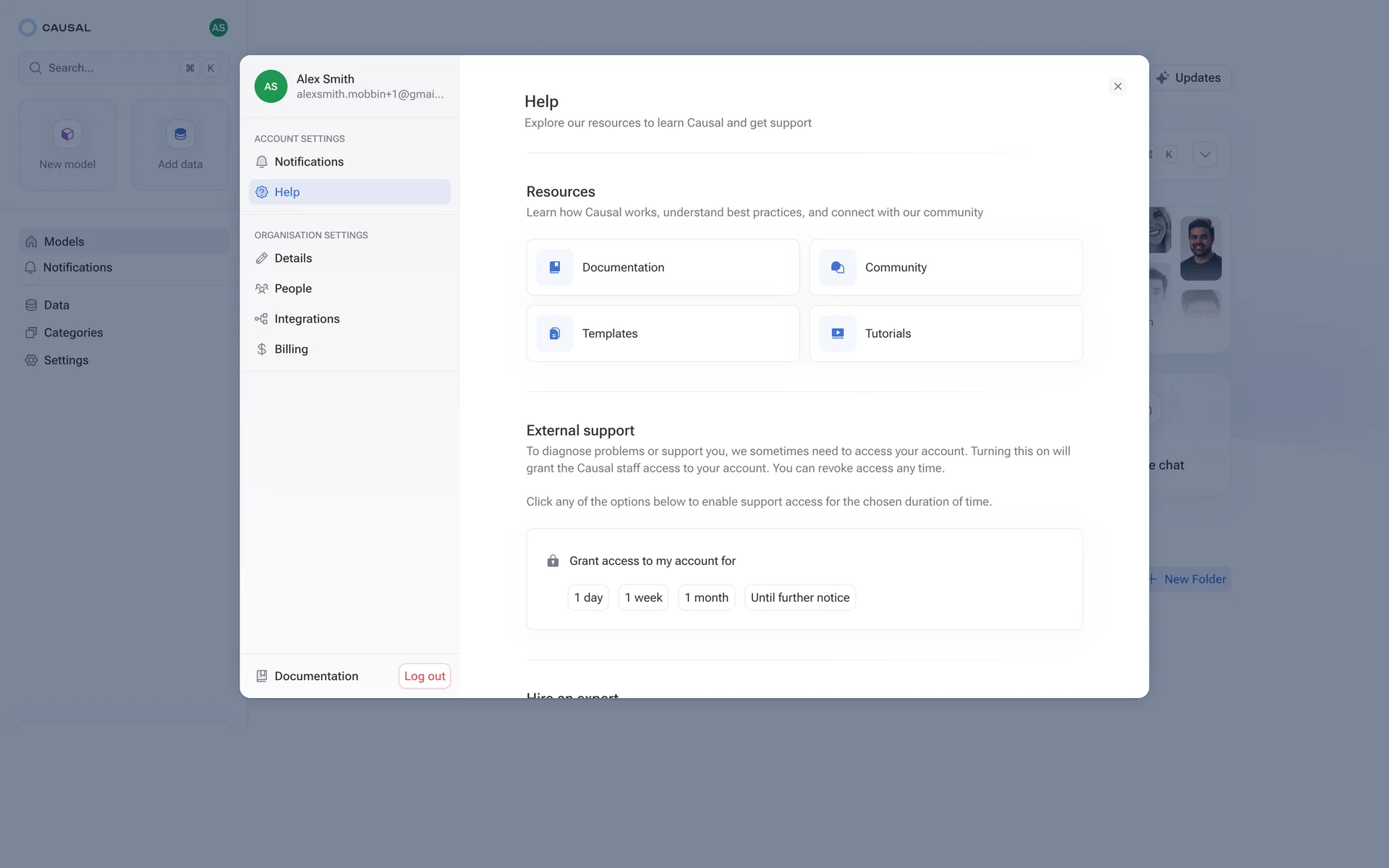Viewport: 1389px width, 868px height.
Task: Open Details organisation settings
Action: (x=293, y=258)
